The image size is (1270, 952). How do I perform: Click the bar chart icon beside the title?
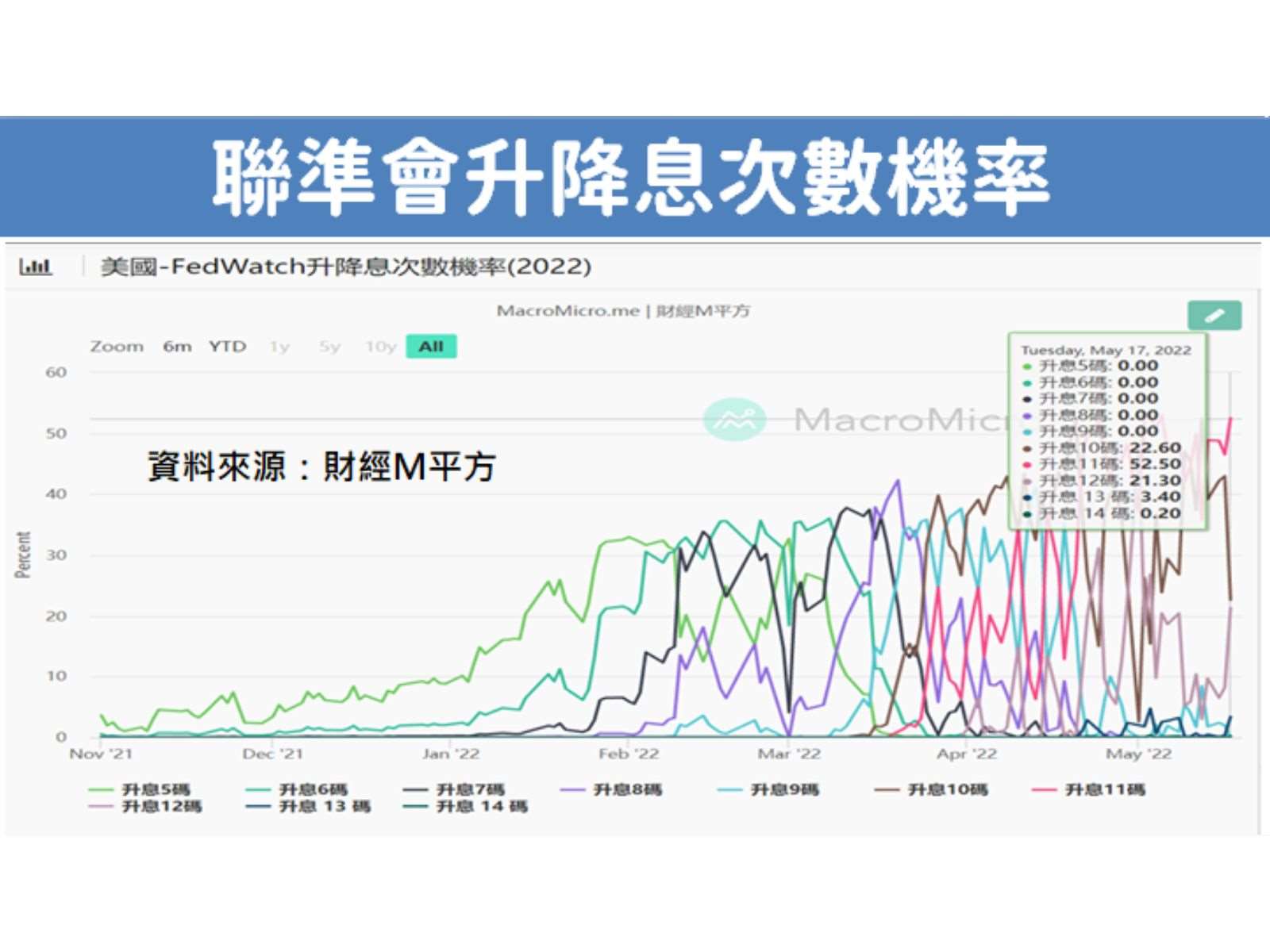pos(36,267)
